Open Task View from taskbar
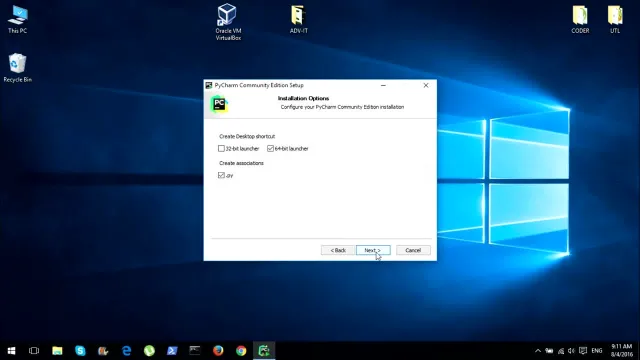 point(34,351)
